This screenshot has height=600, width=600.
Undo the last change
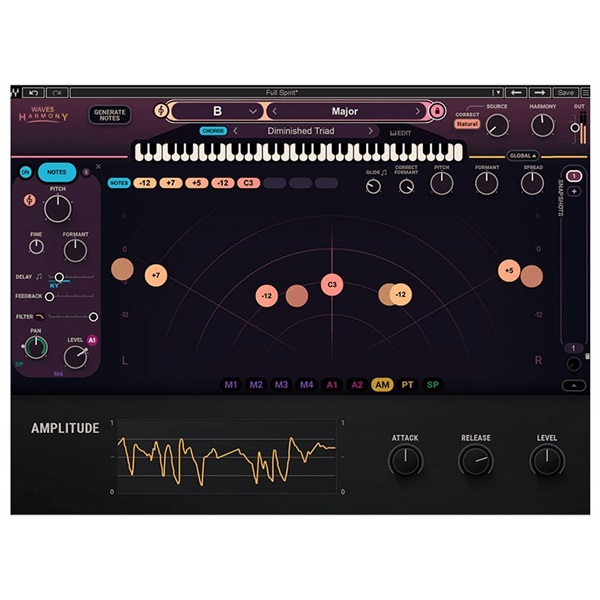33,93
